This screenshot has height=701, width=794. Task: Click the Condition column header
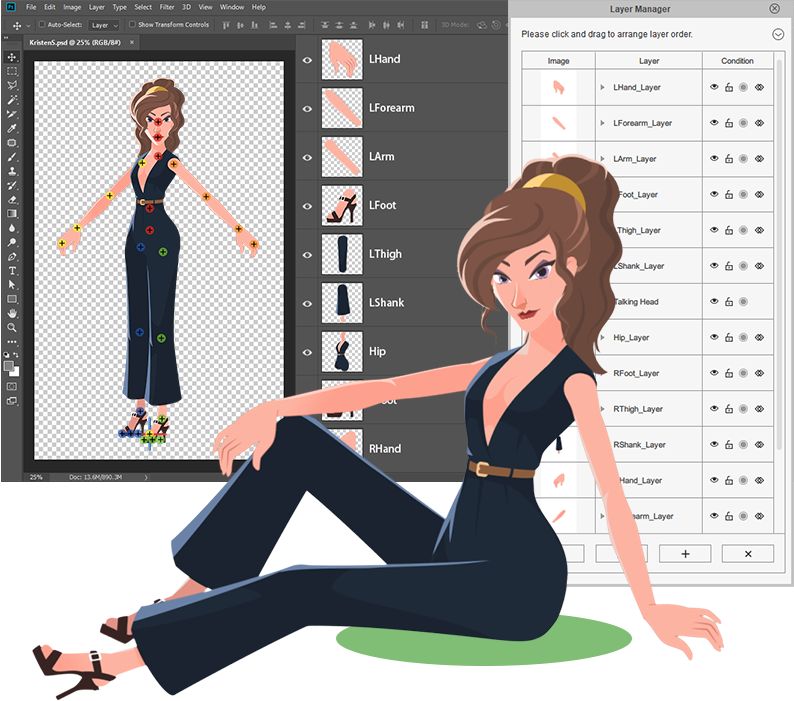[x=737, y=61]
